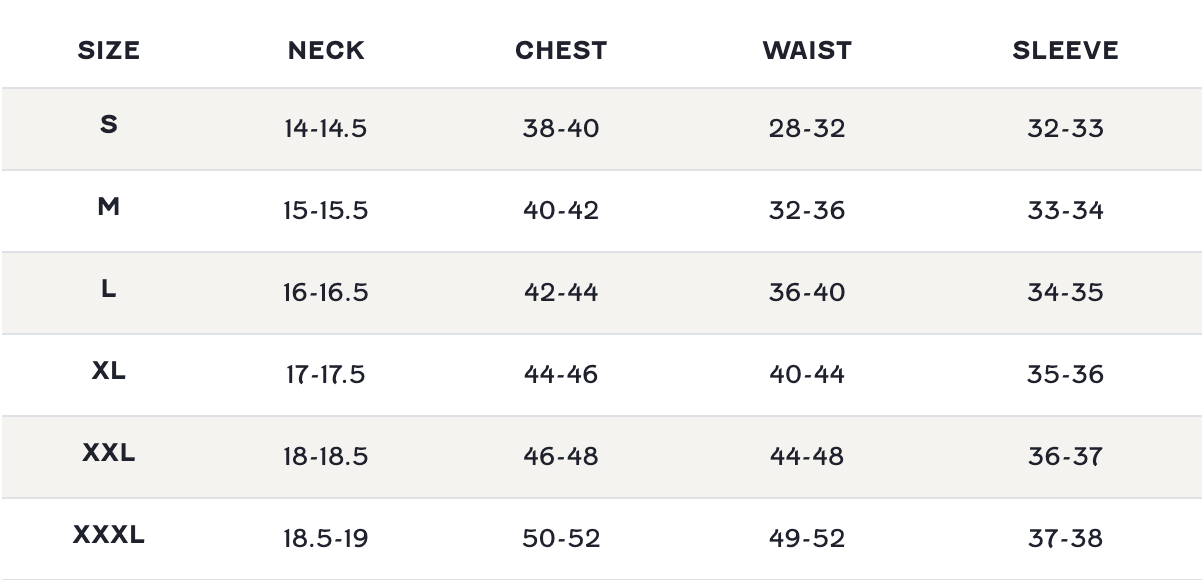Click the SLEEVE column header
Image resolution: width=1204 pixels, height=580 pixels.
point(1066,51)
